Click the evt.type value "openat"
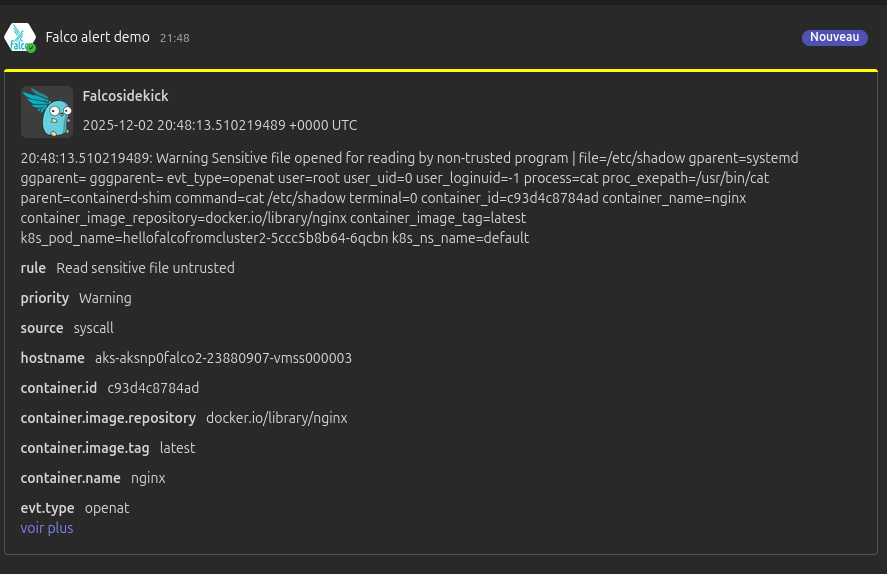The image size is (887, 574). (107, 508)
